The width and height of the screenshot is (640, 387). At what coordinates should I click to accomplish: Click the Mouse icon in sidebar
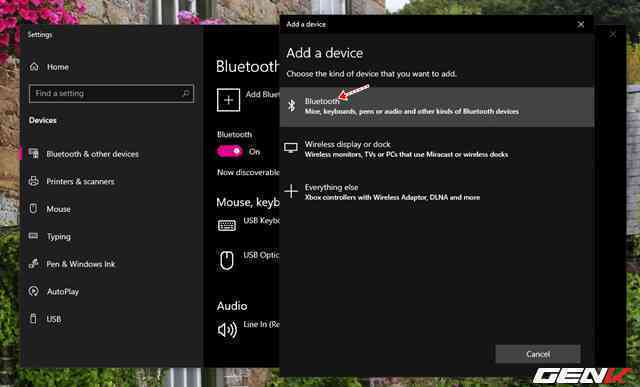click(x=33, y=209)
